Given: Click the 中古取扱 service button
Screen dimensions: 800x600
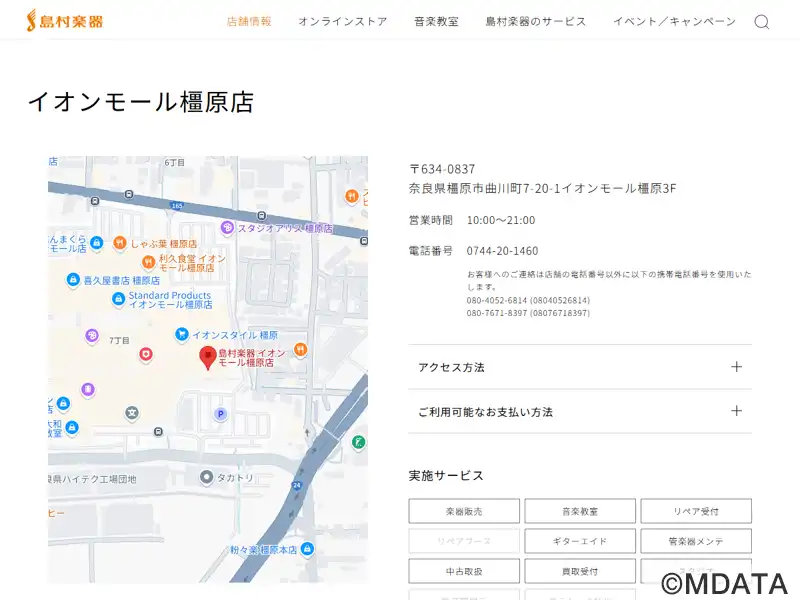Looking at the screenshot, I should tap(464, 571).
